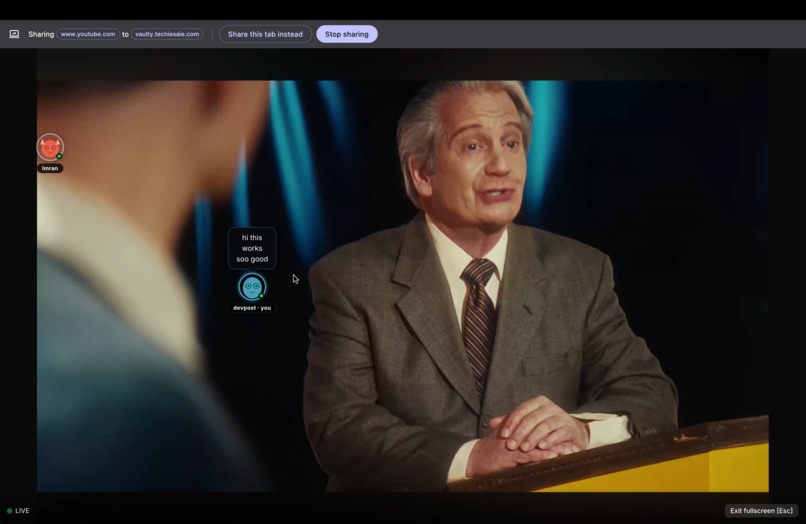Click the www.youtube.com source chip
This screenshot has height=524, width=806.
88,34
